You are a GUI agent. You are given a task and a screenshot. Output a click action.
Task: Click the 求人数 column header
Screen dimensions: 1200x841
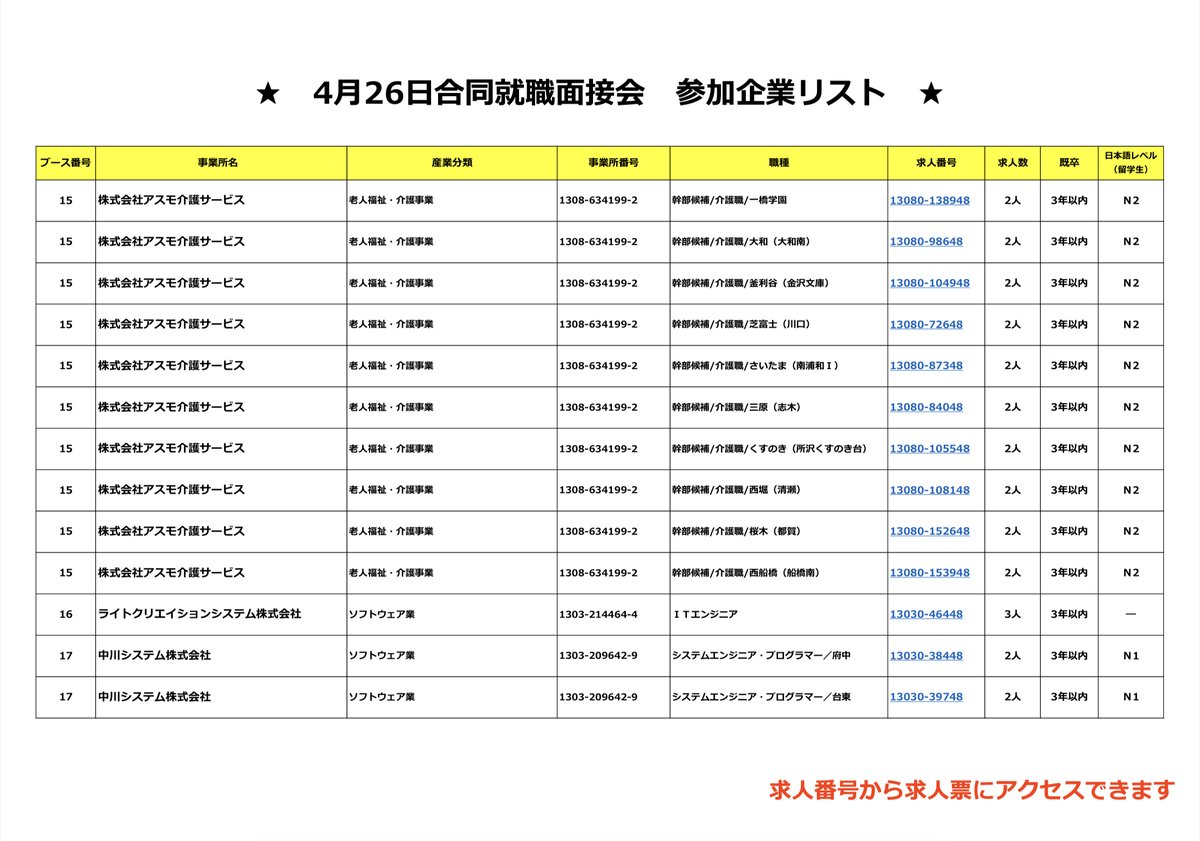1012,162
